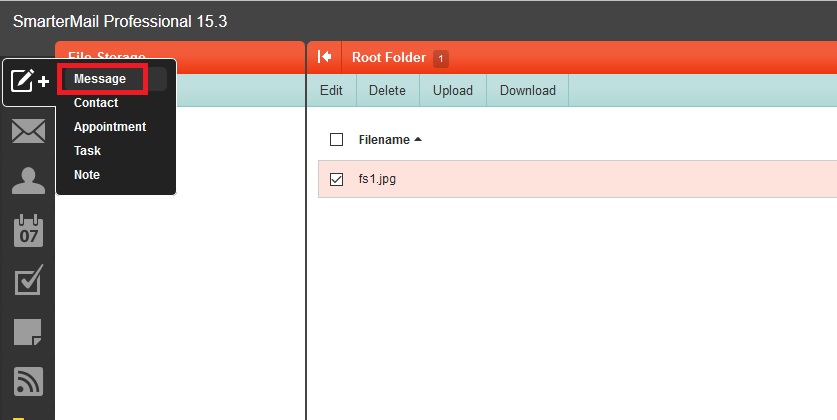Open the Tasks checkmark icon

coord(28,282)
